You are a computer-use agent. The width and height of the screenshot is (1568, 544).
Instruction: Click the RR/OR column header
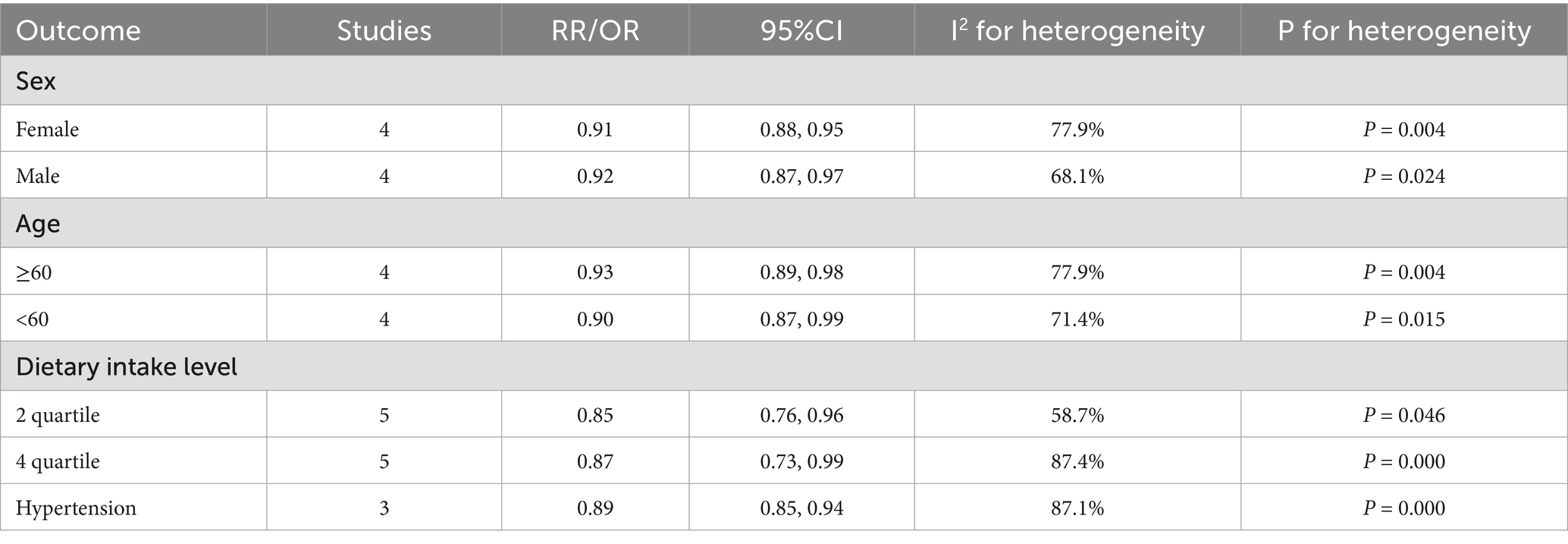pos(594,30)
